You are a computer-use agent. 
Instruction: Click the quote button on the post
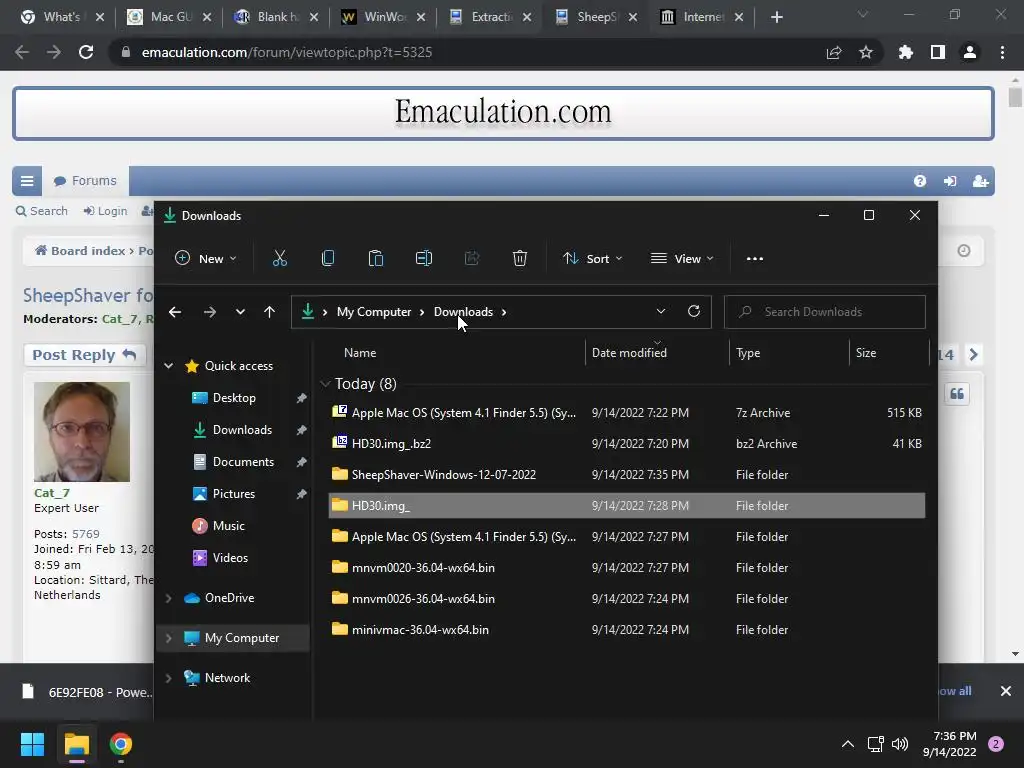click(957, 394)
